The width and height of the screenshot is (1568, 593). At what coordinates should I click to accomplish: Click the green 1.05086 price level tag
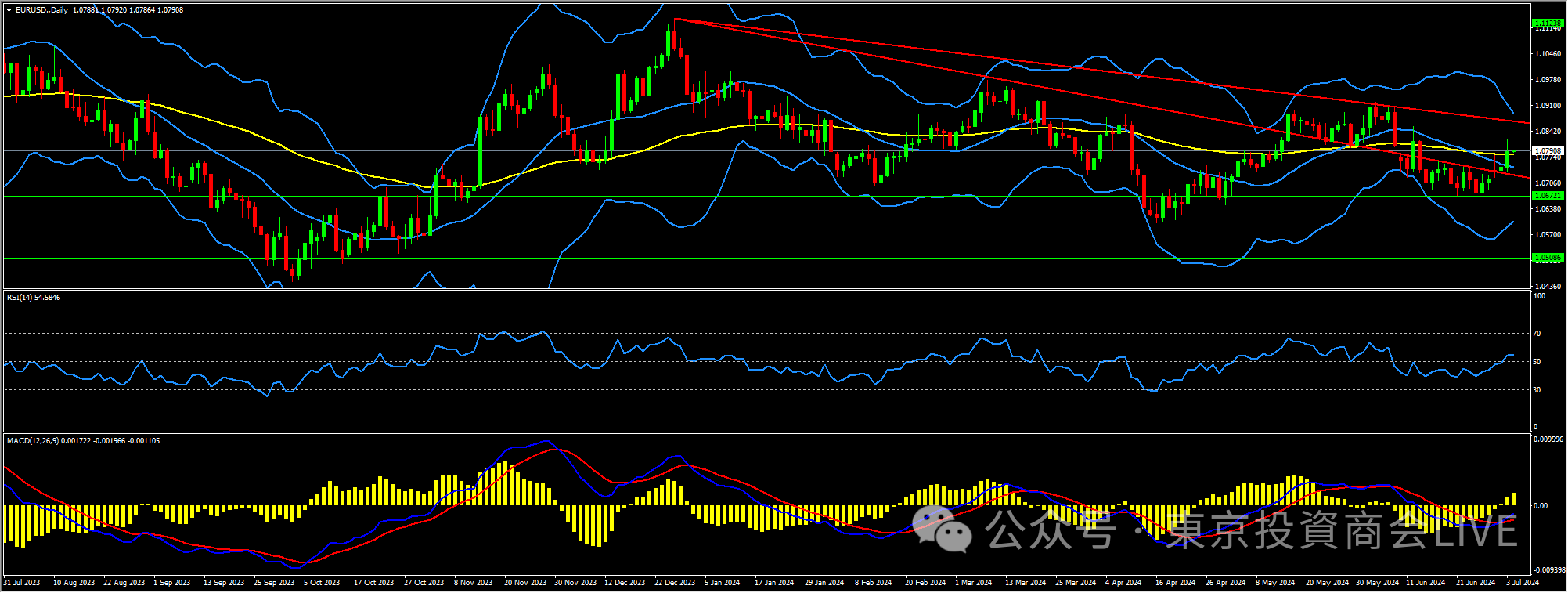[x=1548, y=258]
